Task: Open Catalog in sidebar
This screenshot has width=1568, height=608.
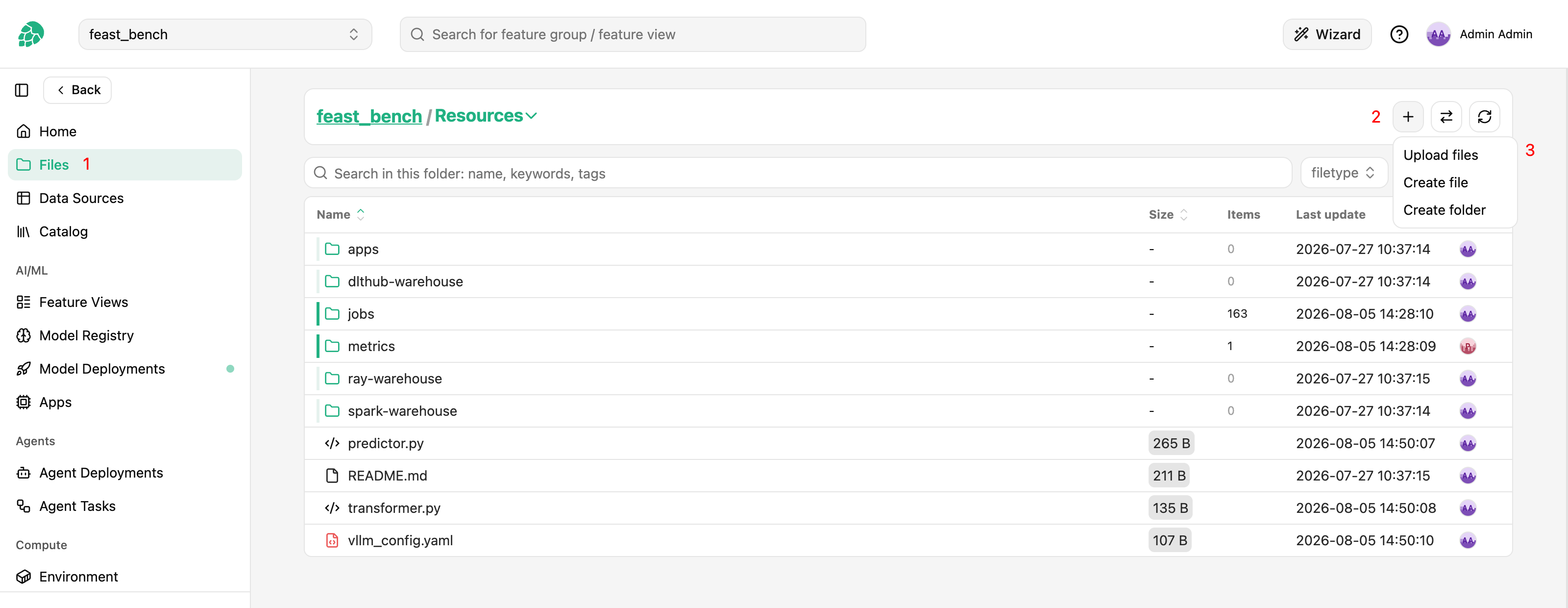Action: click(125, 231)
